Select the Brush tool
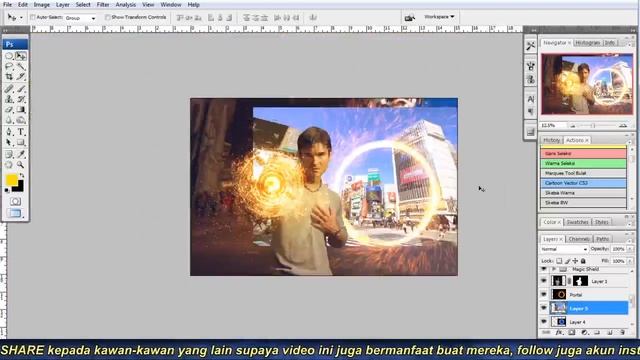The height and width of the screenshot is (360, 640). click(x=21, y=89)
